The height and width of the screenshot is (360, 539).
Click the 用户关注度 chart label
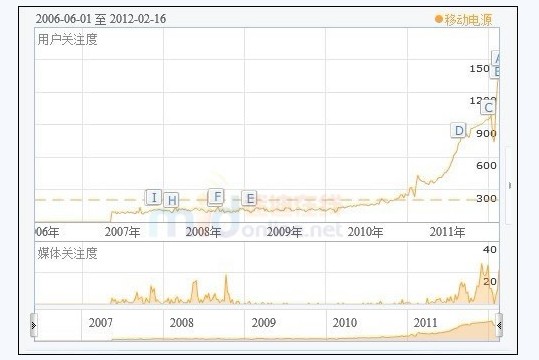tap(68, 39)
